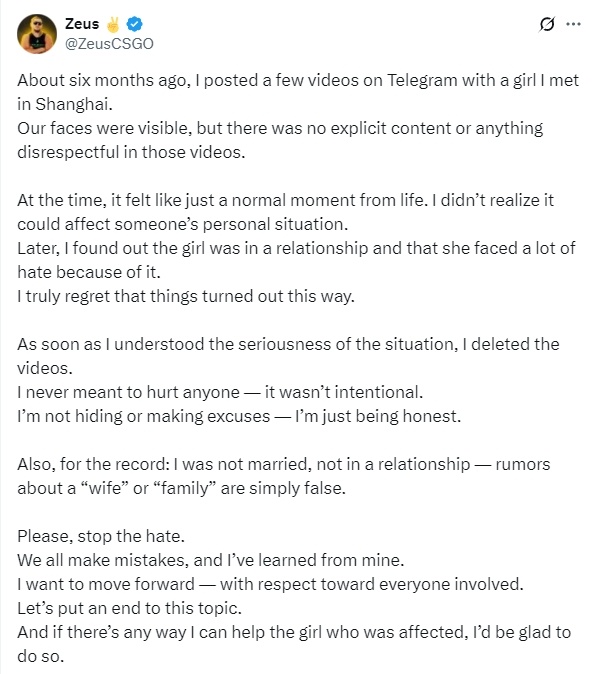
Task: Select the sentence beginning 'At the time'
Action: pos(285,212)
